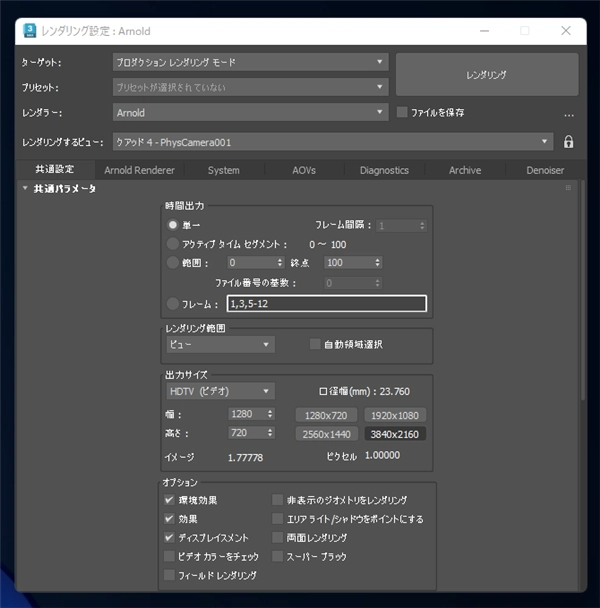Open the レンダリング範囲 ビュー dropdown

pos(220,344)
